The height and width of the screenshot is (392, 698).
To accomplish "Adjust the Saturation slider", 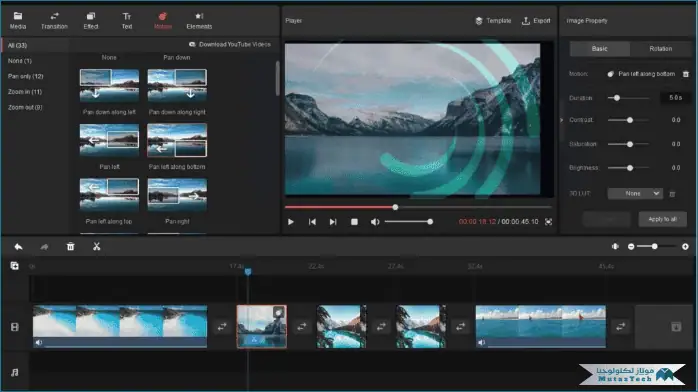I will point(629,144).
